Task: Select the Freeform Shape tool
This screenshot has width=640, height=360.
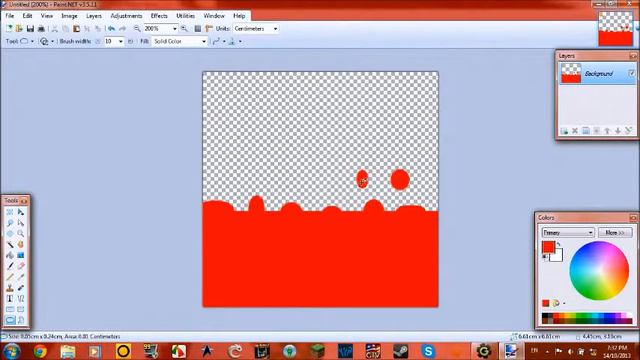Action: 20,320
